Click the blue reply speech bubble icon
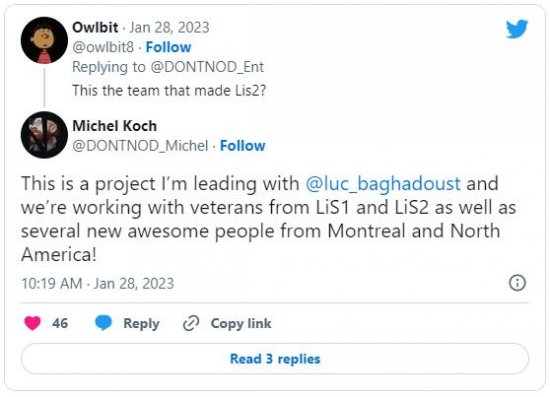The height and width of the screenshot is (397, 550). point(103,323)
